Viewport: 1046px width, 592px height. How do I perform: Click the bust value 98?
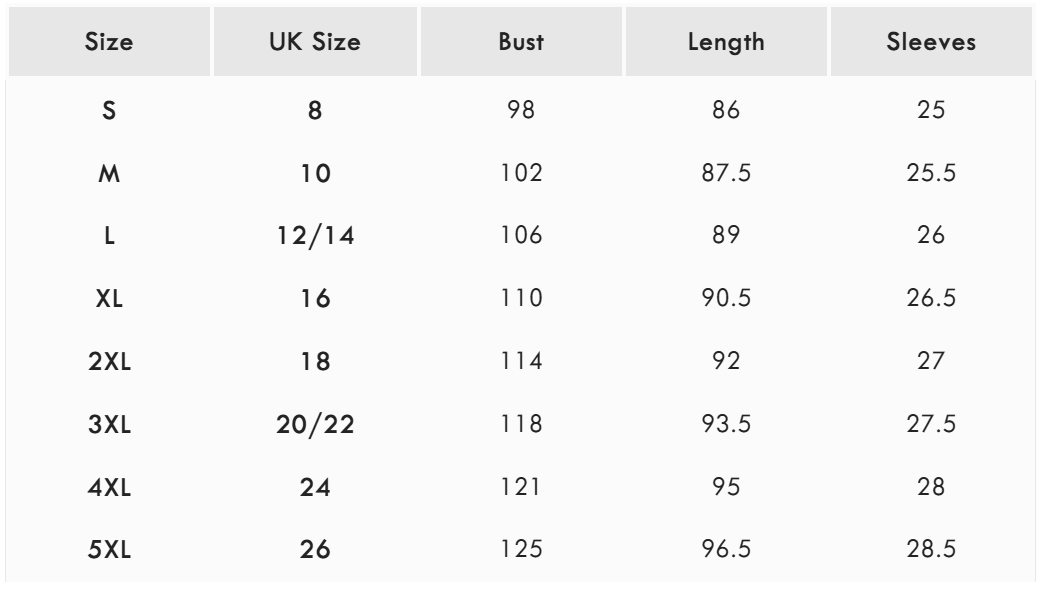521,112
